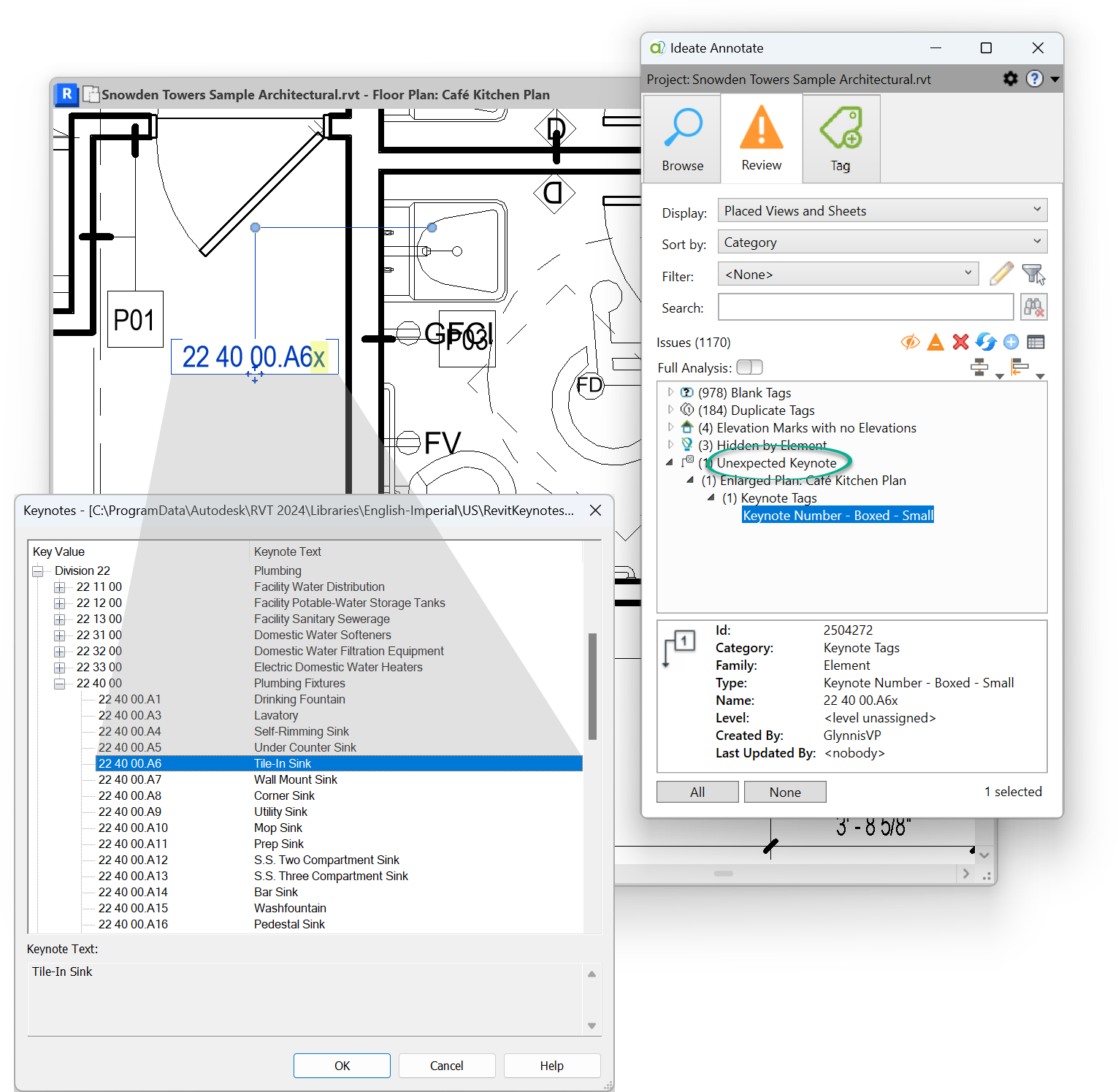Confirm the Keynotes dialog with OK
This screenshot has height=1092, width=1118.
tap(342, 1066)
